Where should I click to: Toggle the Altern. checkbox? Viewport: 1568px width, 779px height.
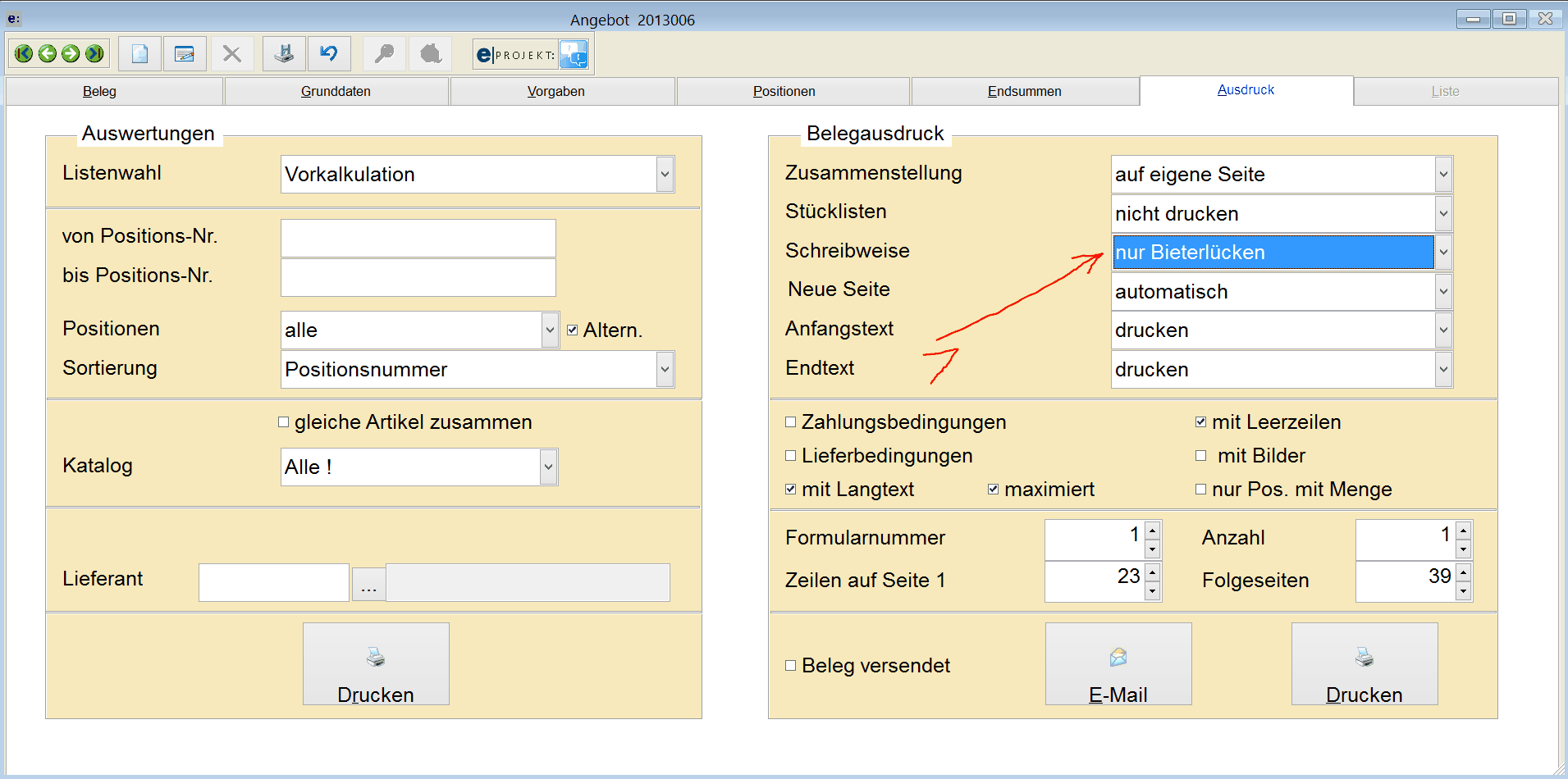pyautogui.click(x=572, y=330)
